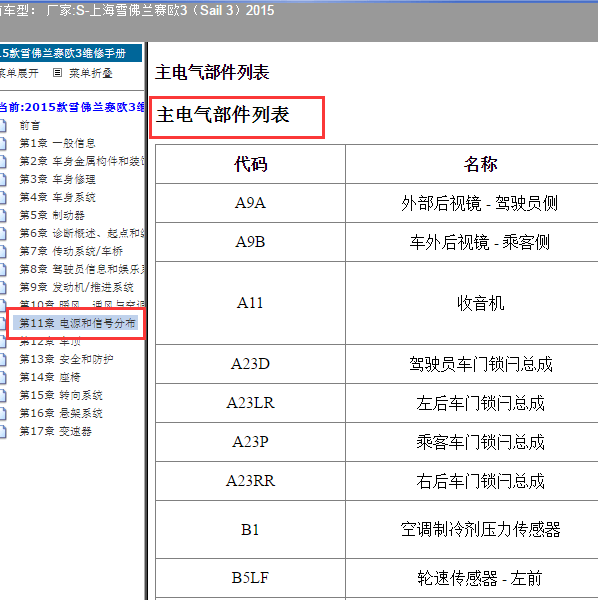Select 第14章 座椅

50,377
